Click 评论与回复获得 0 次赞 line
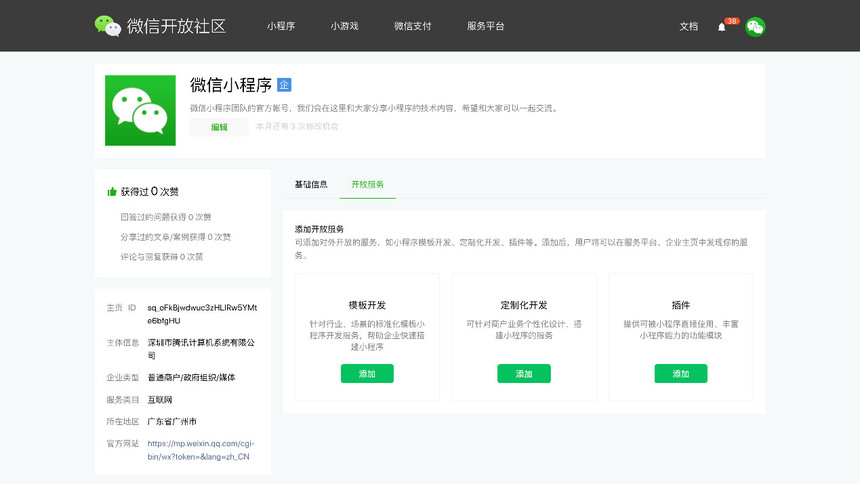The width and height of the screenshot is (860, 484). coord(162,256)
